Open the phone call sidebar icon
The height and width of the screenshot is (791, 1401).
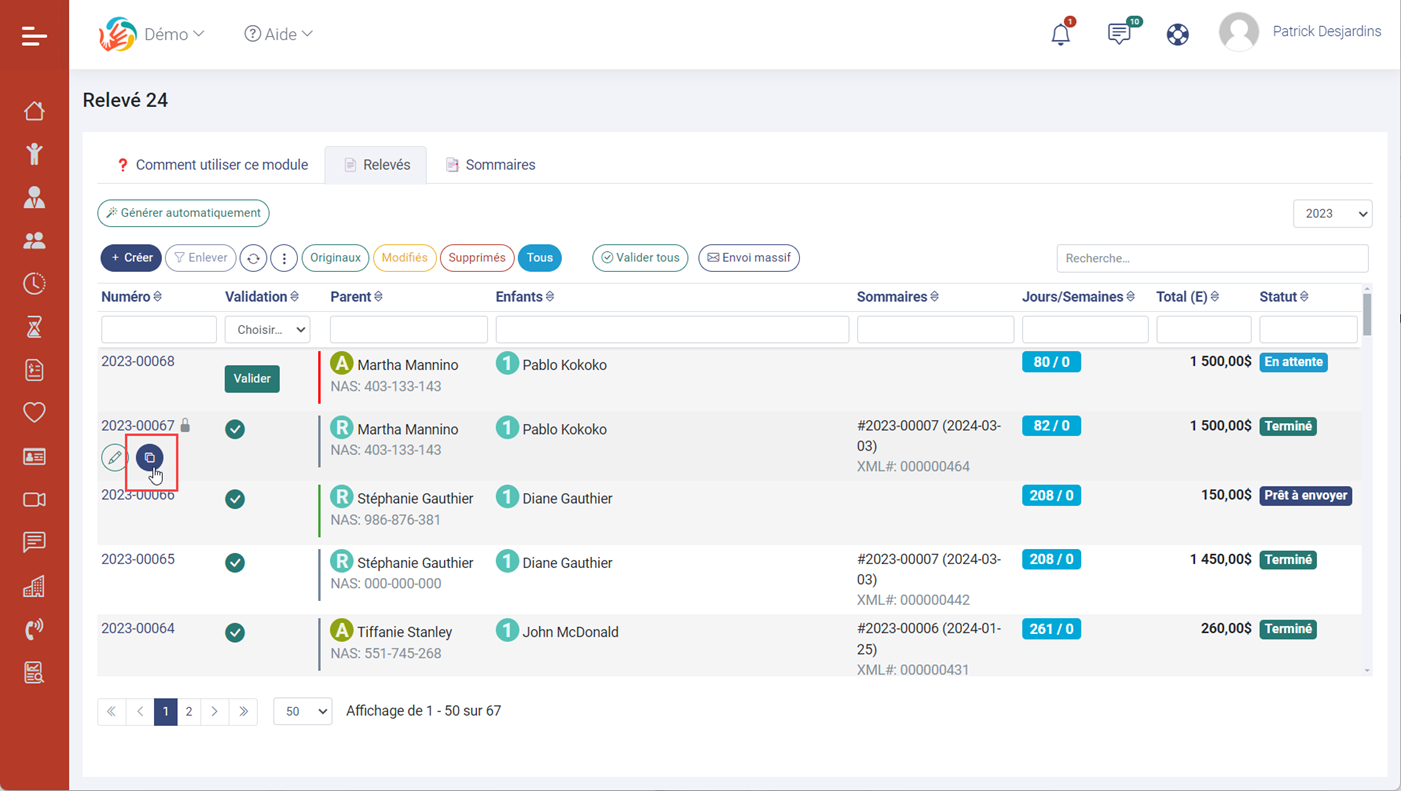[x=34, y=629]
